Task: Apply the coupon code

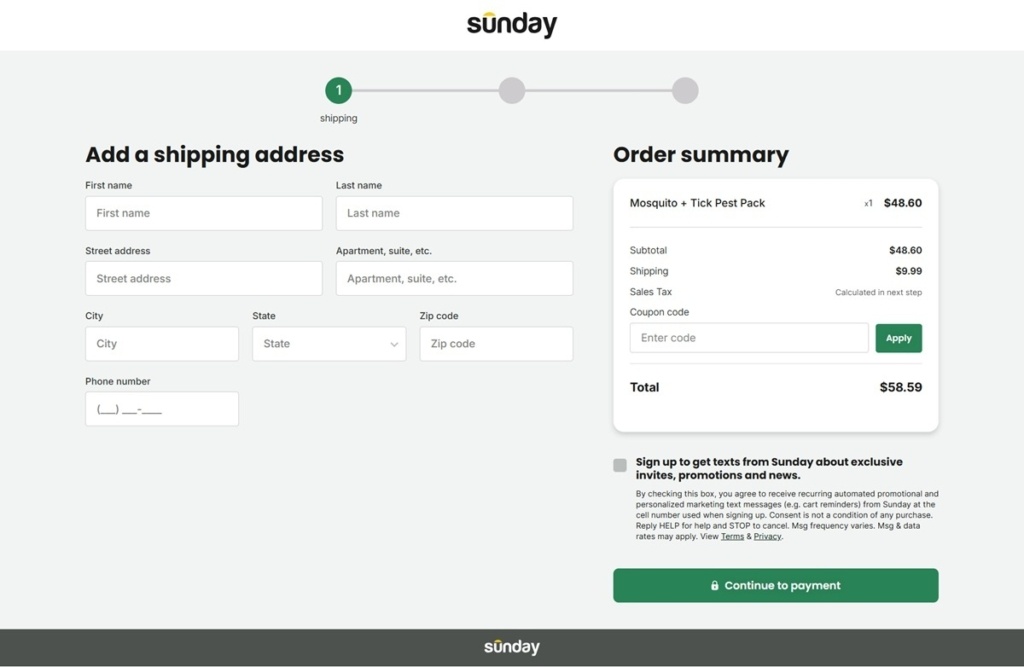Action: click(x=899, y=338)
